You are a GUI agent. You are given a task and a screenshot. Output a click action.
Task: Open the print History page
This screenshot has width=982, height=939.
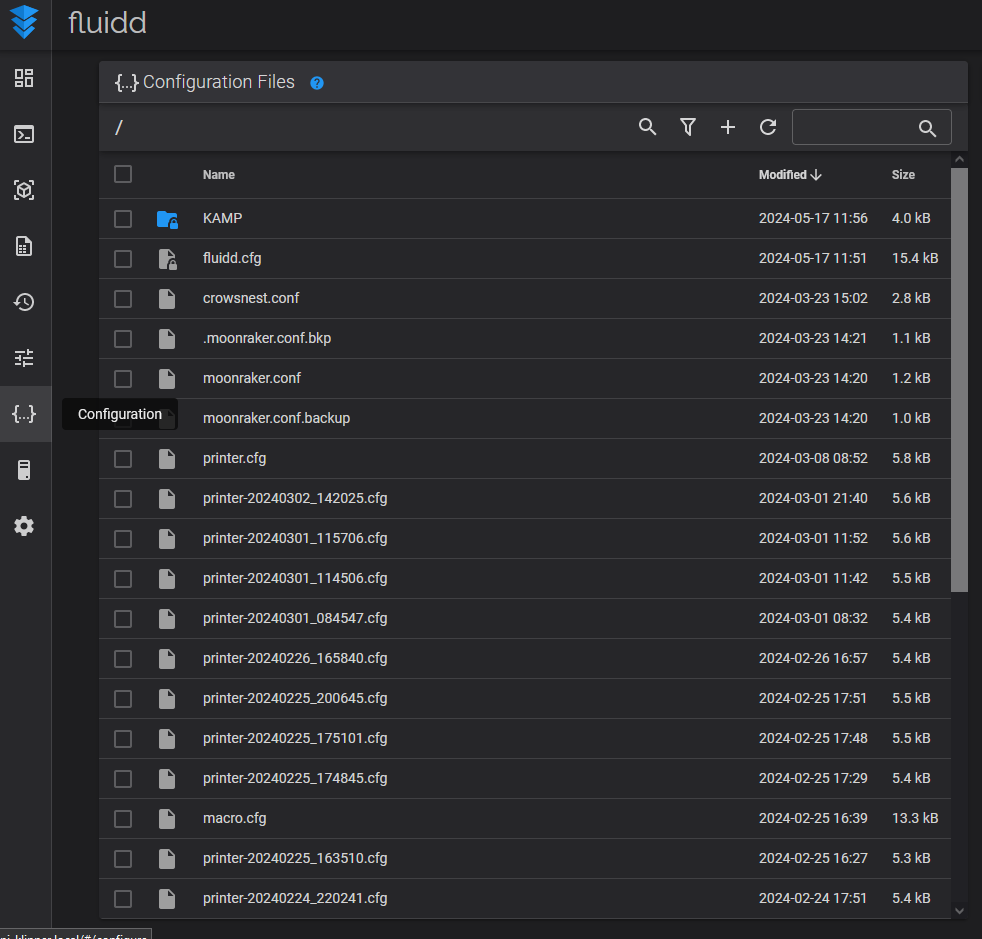tap(24, 302)
